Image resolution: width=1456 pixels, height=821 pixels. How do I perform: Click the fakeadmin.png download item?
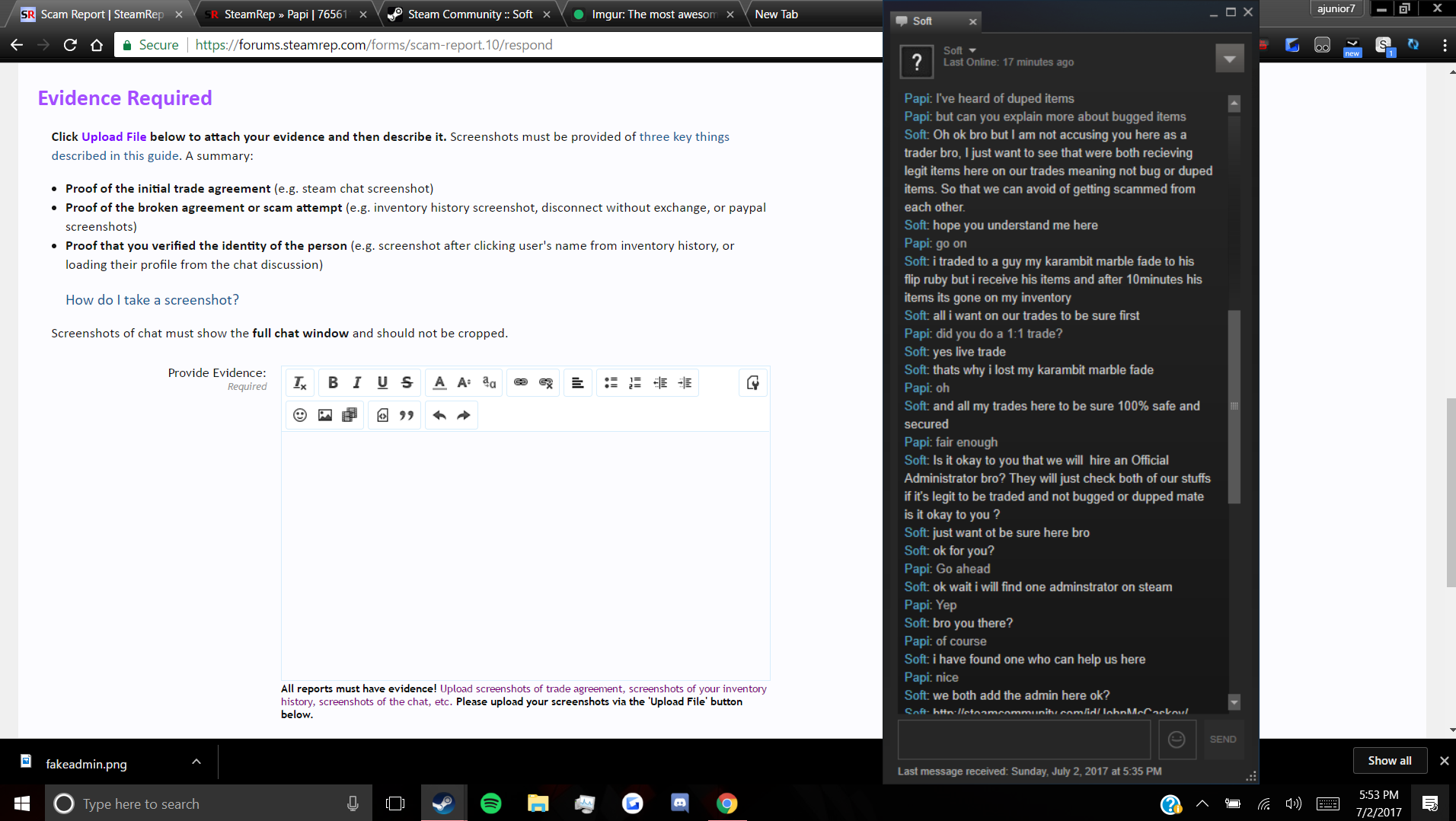(x=86, y=763)
